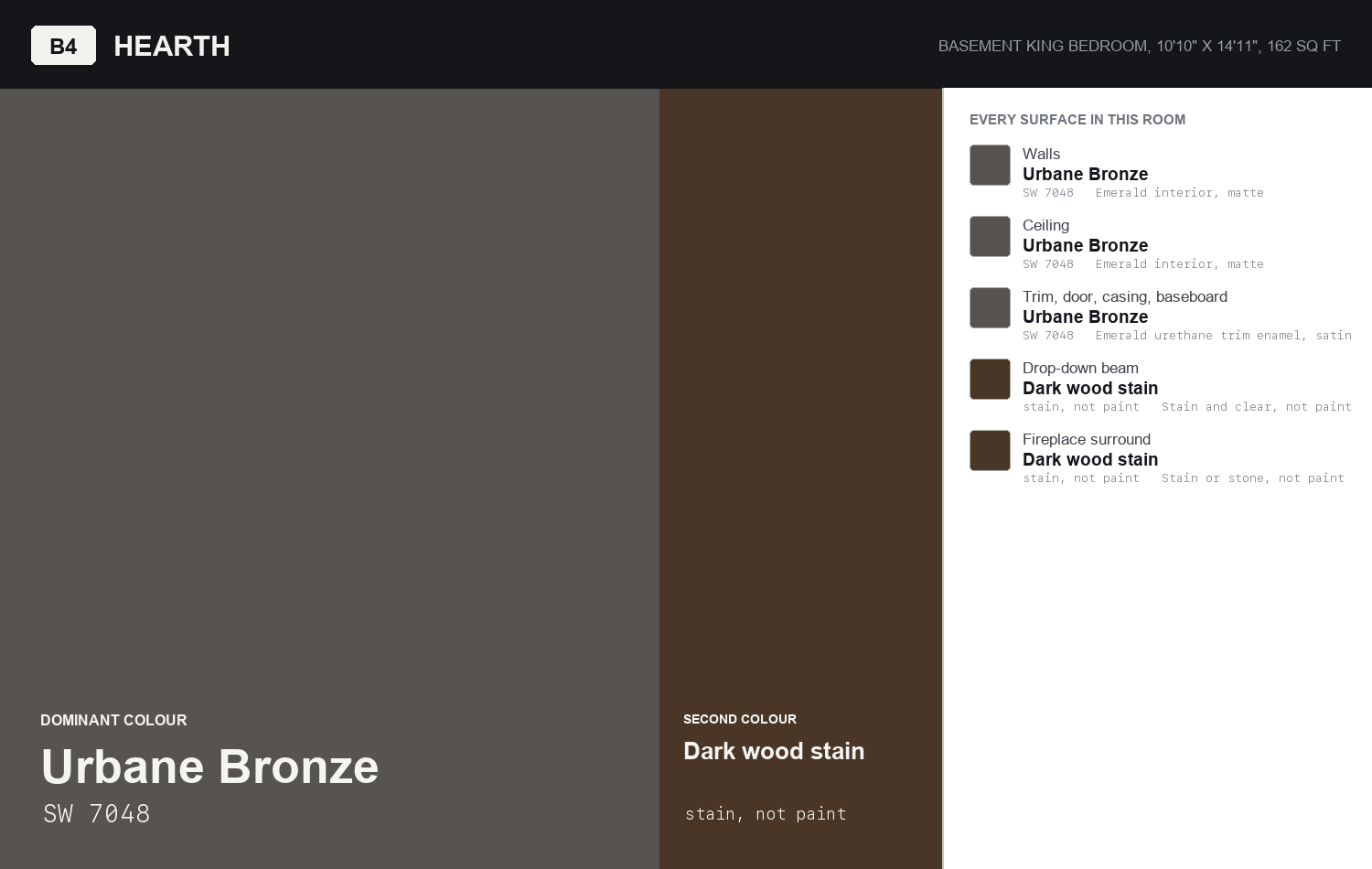Click the Walls surface label

(1041, 154)
